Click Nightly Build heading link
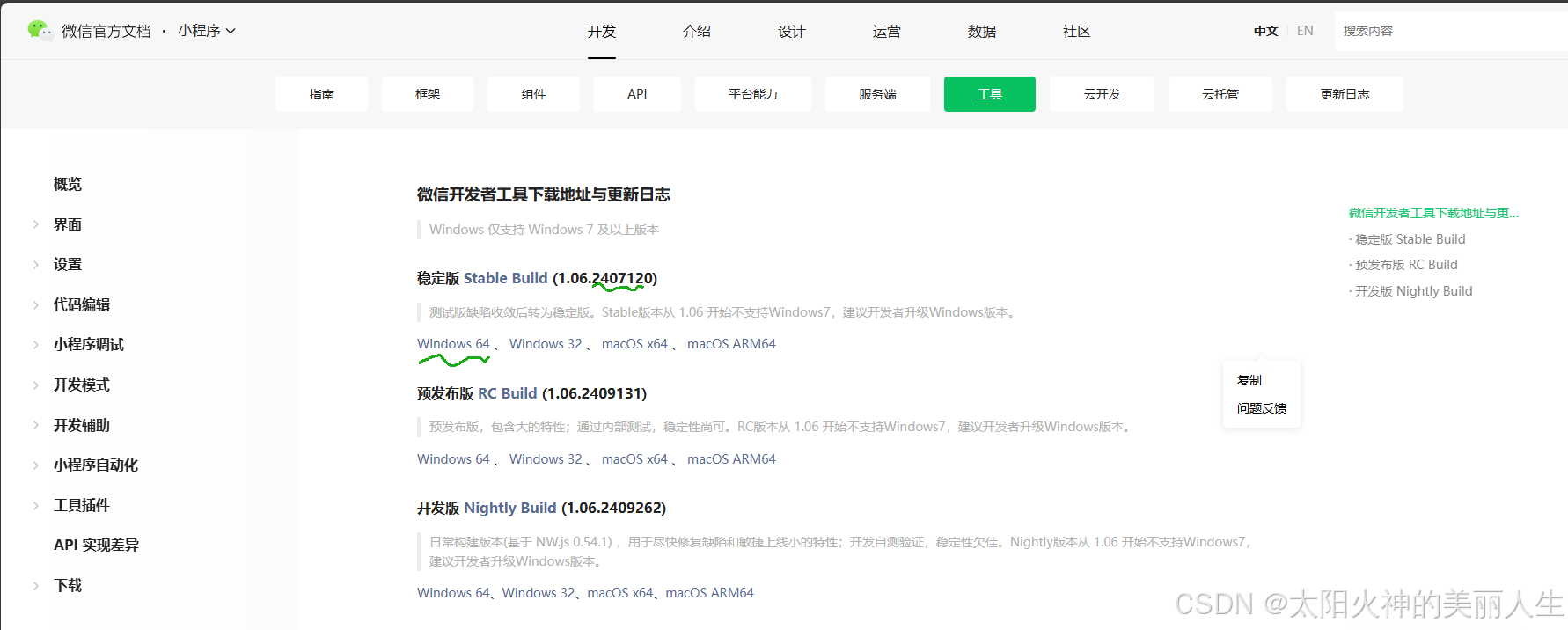1568x630 pixels. [510, 508]
